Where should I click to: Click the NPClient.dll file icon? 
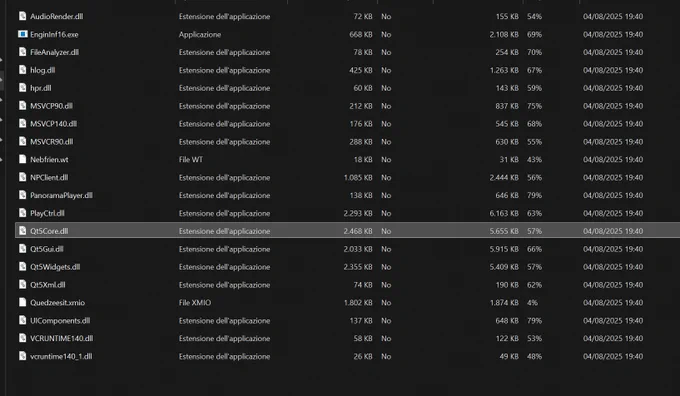click(x=23, y=177)
